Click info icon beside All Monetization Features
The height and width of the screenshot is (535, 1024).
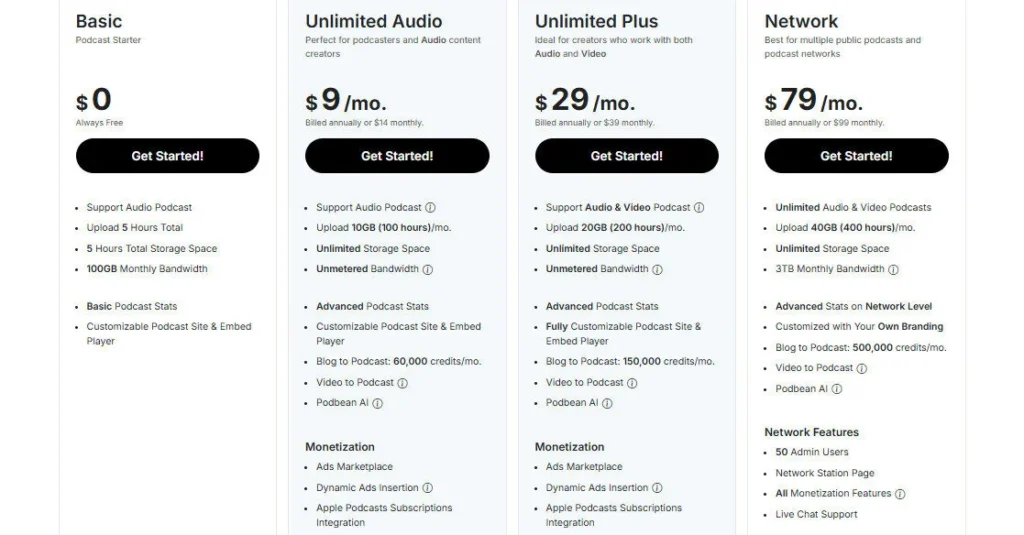tap(900, 494)
